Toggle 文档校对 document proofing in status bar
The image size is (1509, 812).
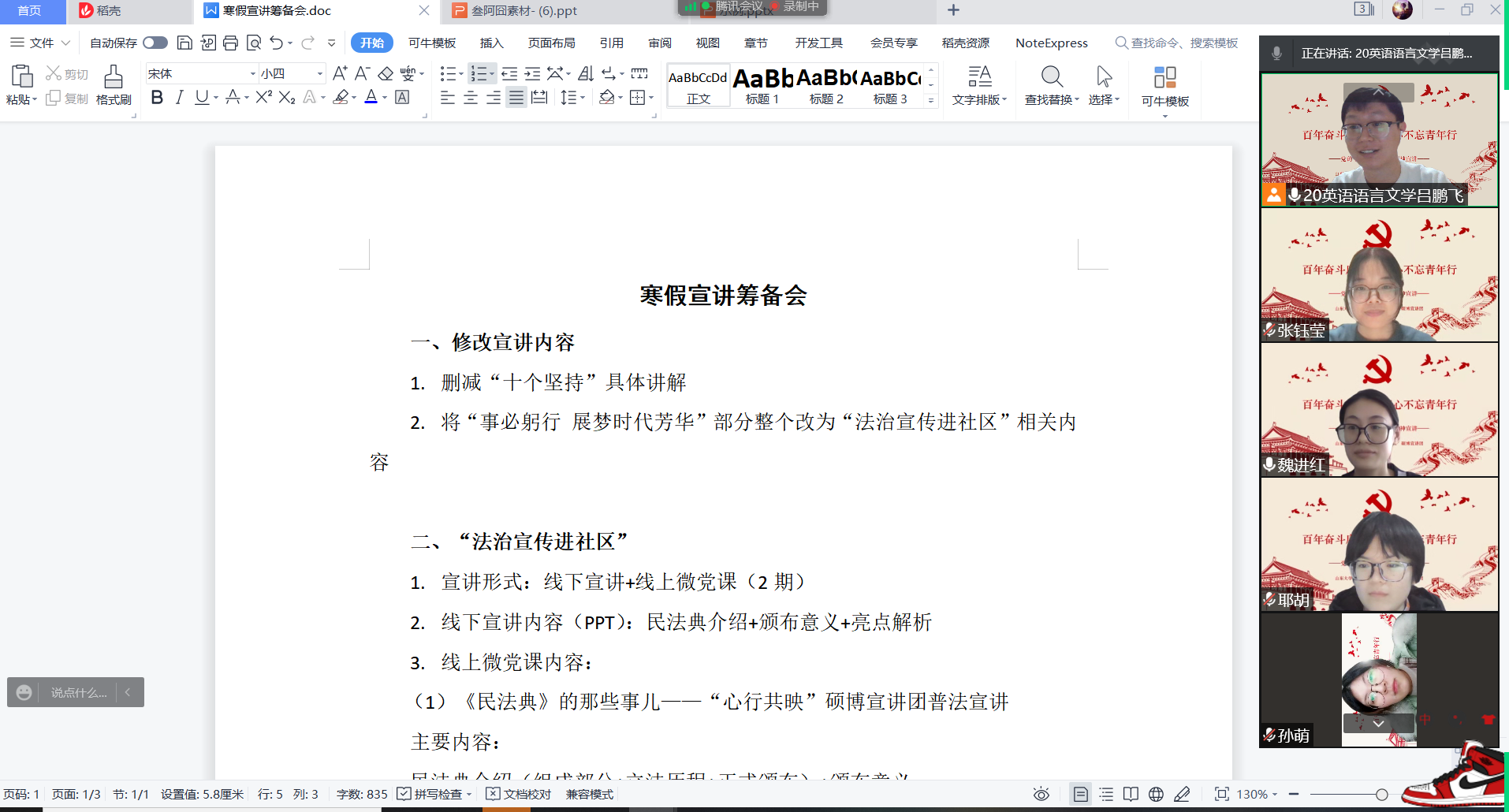tap(519, 794)
